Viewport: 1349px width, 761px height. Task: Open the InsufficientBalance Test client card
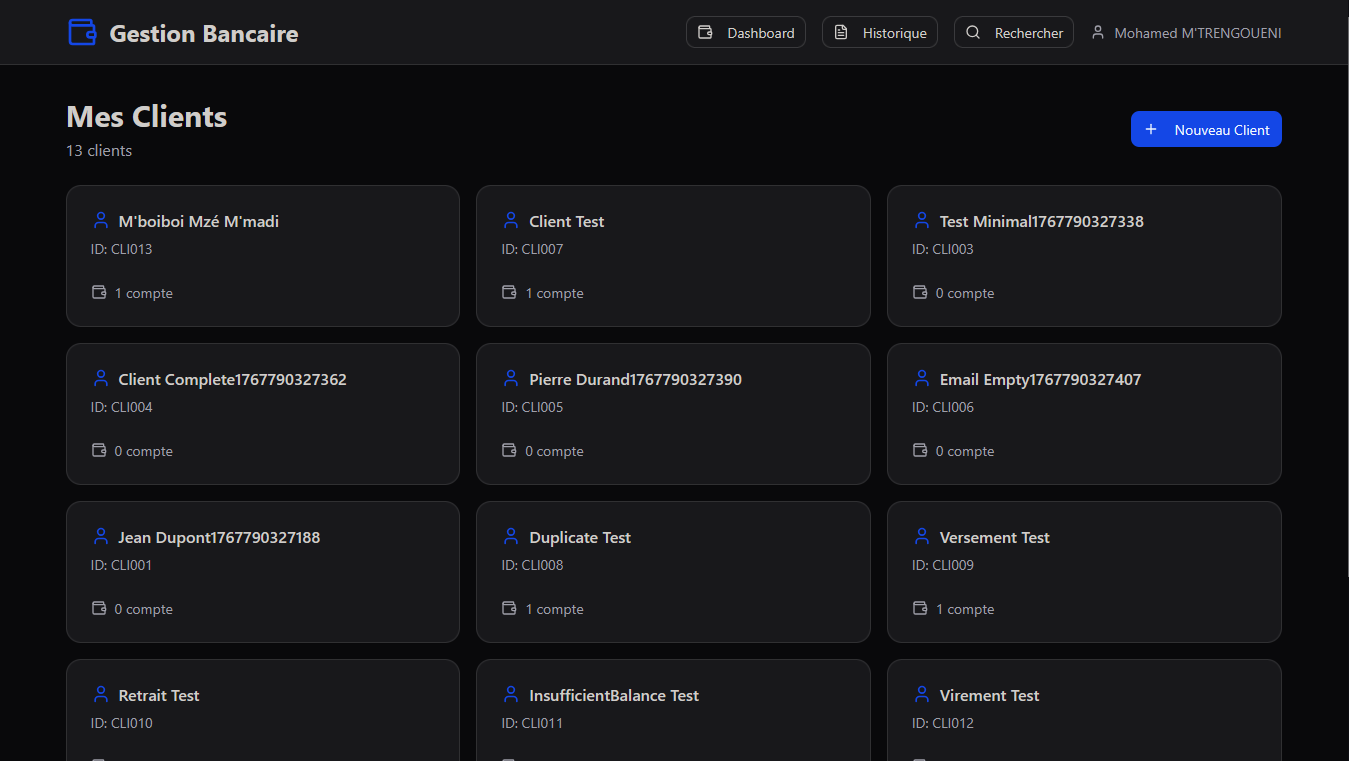[673, 710]
